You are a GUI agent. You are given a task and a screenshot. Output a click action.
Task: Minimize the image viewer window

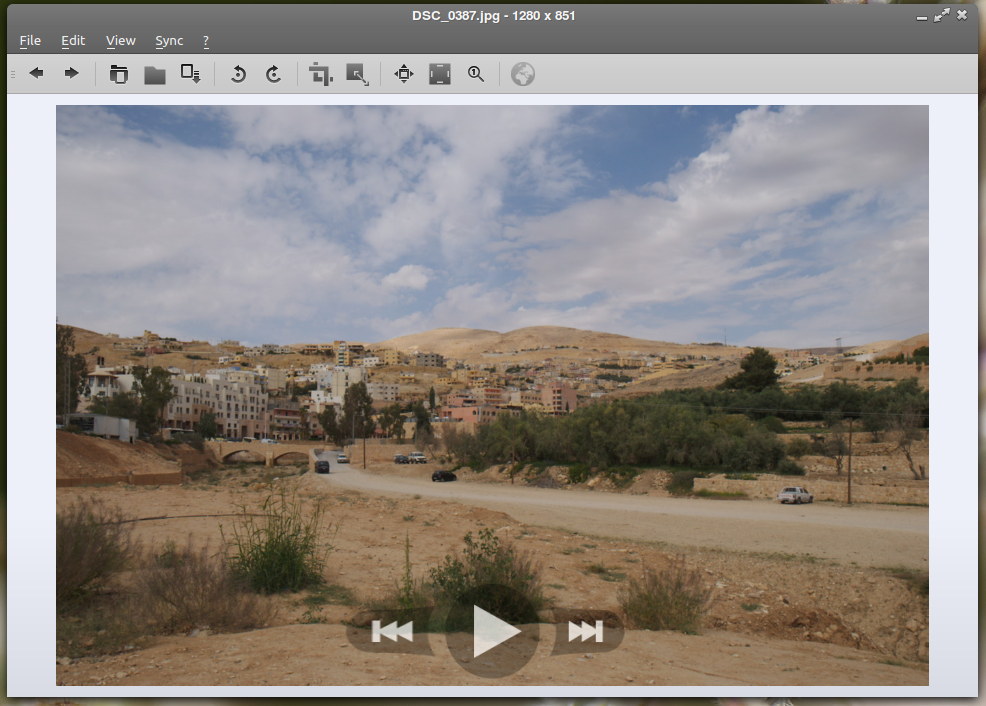coord(922,18)
